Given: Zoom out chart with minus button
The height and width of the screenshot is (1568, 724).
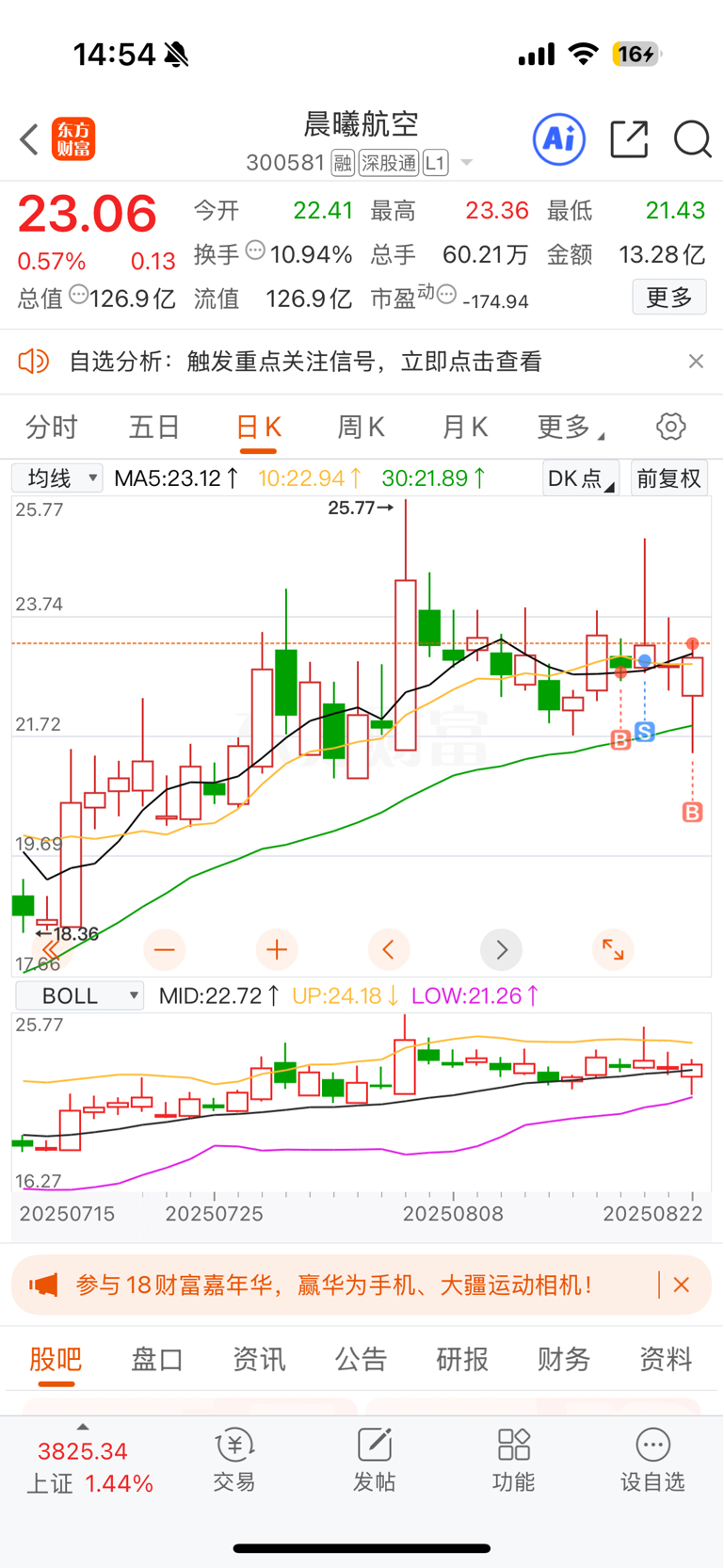Looking at the screenshot, I should [x=164, y=950].
